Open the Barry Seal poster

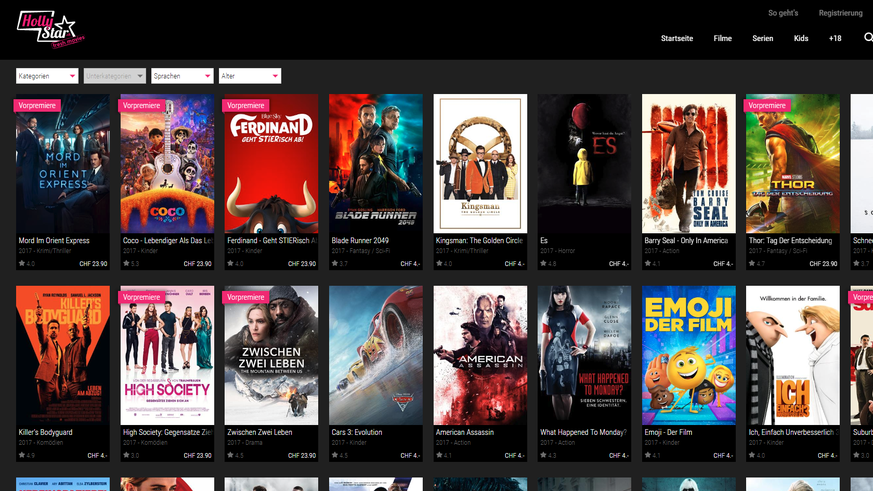coord(689,163)
